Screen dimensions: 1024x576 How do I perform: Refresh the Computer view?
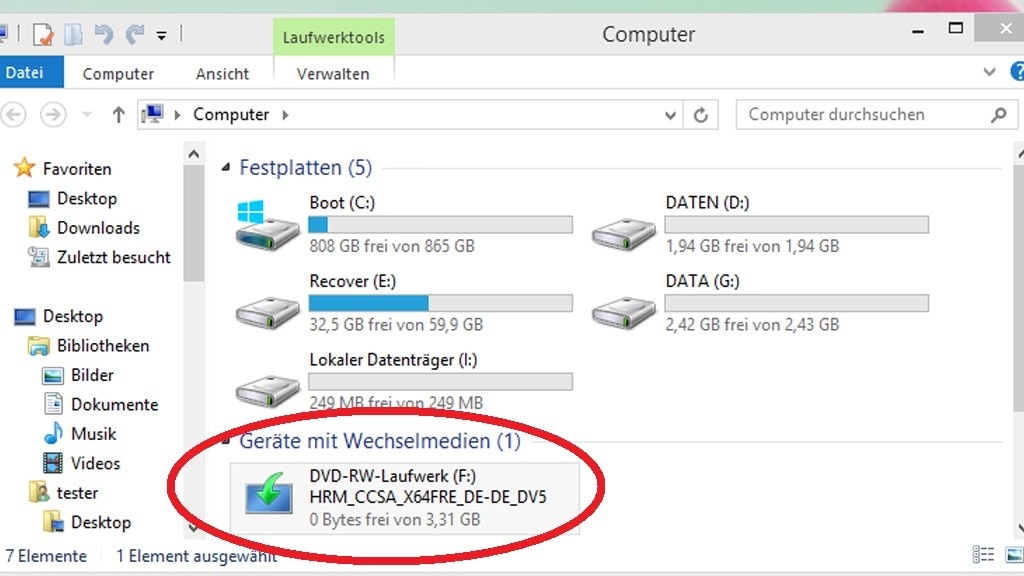point(702,115)
